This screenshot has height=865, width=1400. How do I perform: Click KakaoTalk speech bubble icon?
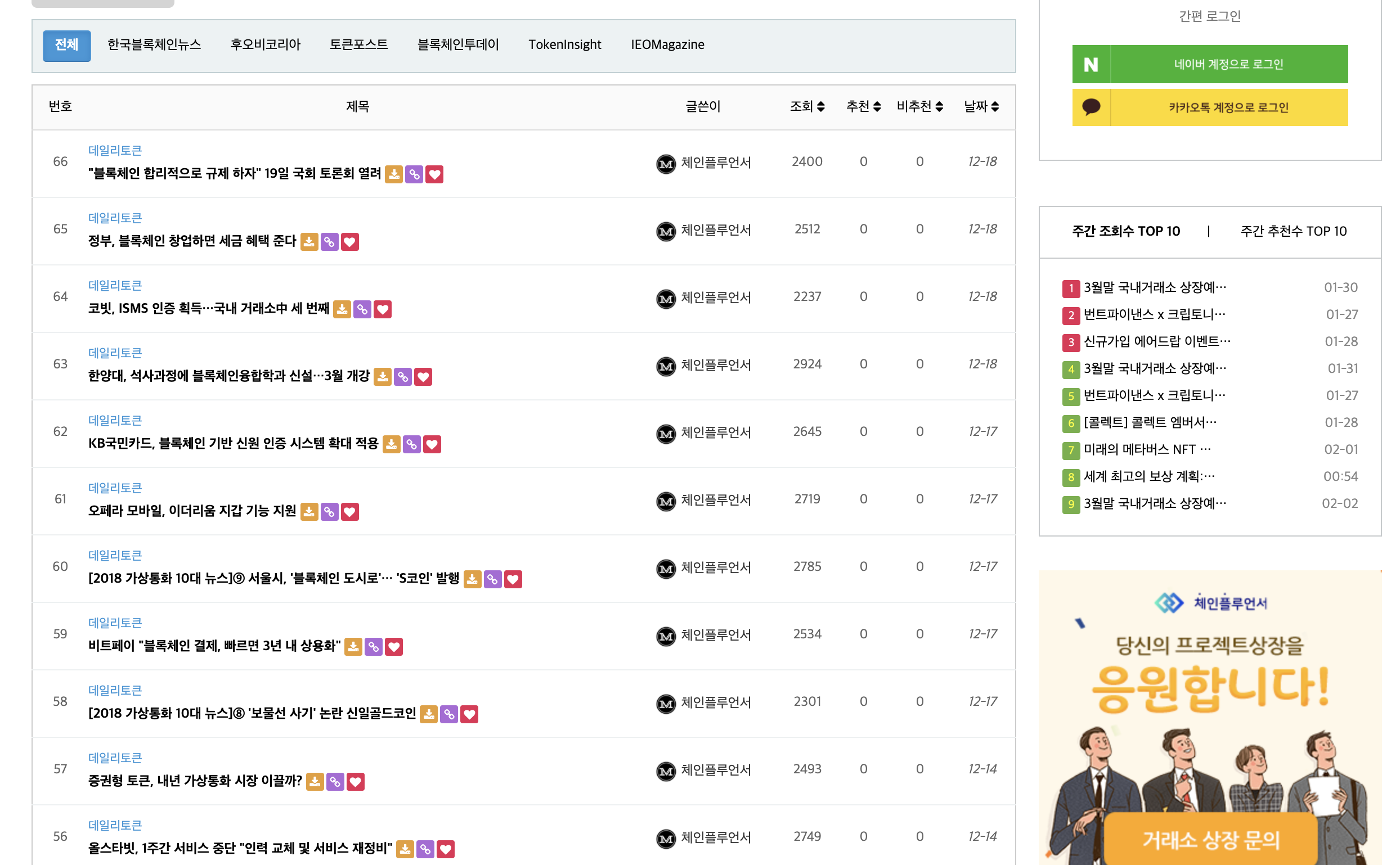point(1091,107)
